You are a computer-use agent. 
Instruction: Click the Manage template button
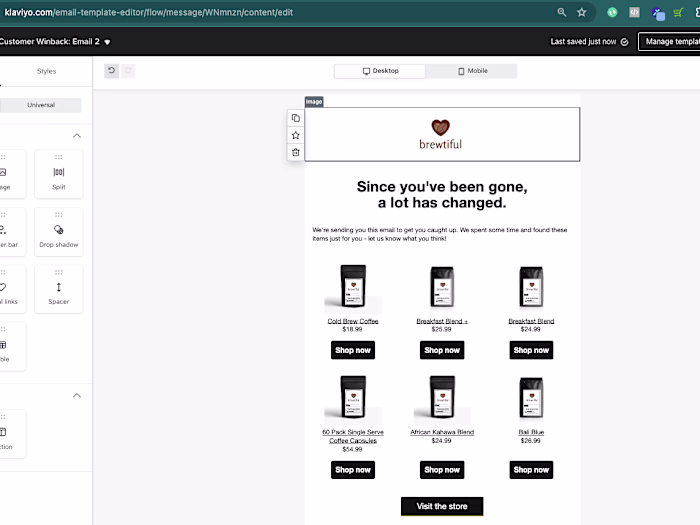click(669, 42)
